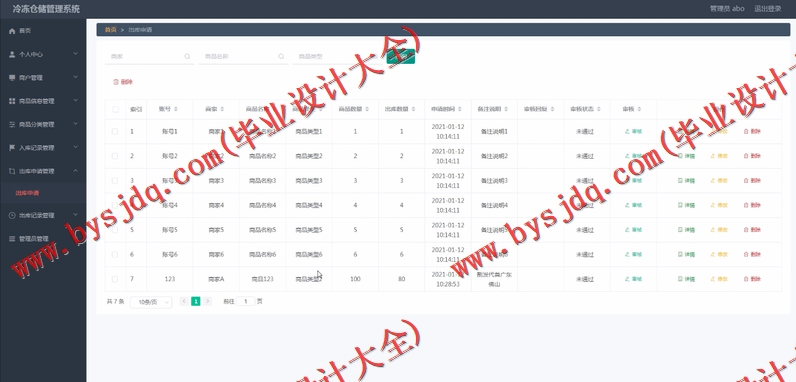Click the icon beside 商品分类管理
This screenshot has width=796, height=382.
click(x=12, y=124)
